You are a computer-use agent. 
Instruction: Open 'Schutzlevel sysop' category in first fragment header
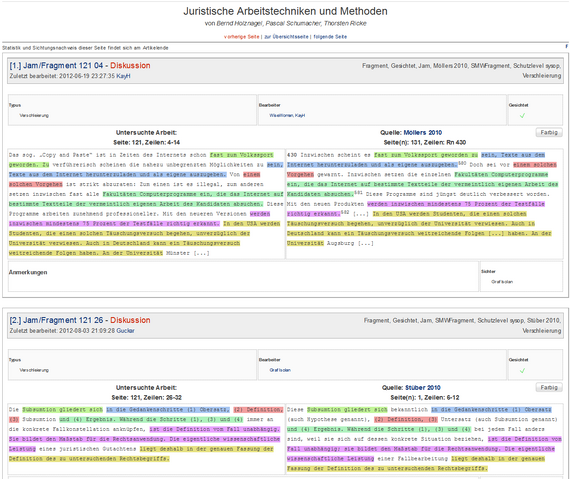[537, 66]
